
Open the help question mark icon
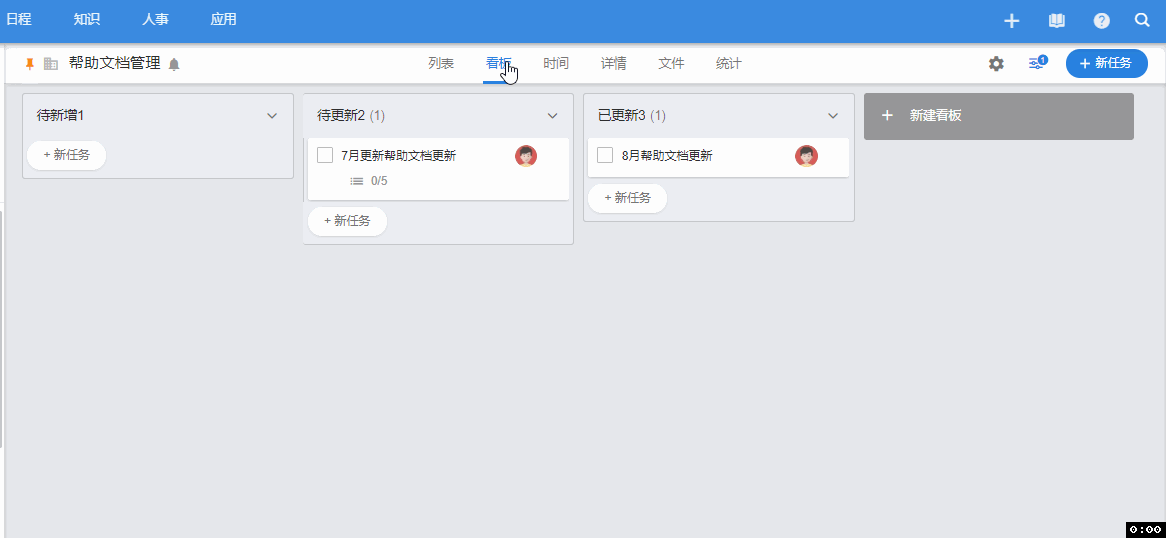click(x=1102, y=21)
